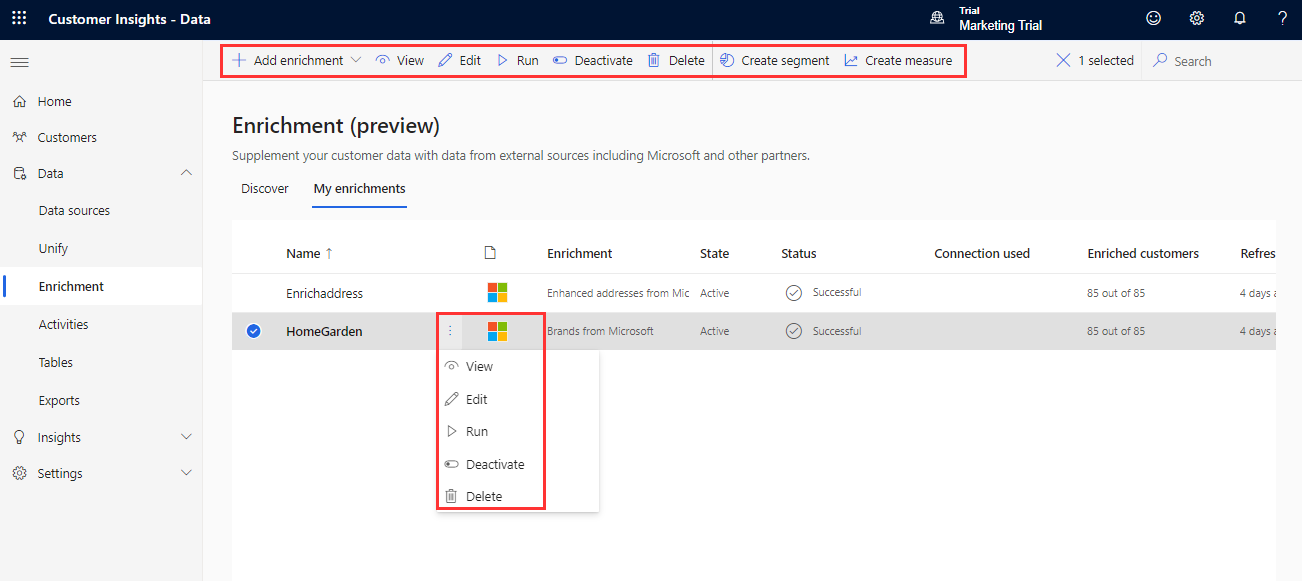
Task: Click the X to clear selection
Action: [1063, 61]
